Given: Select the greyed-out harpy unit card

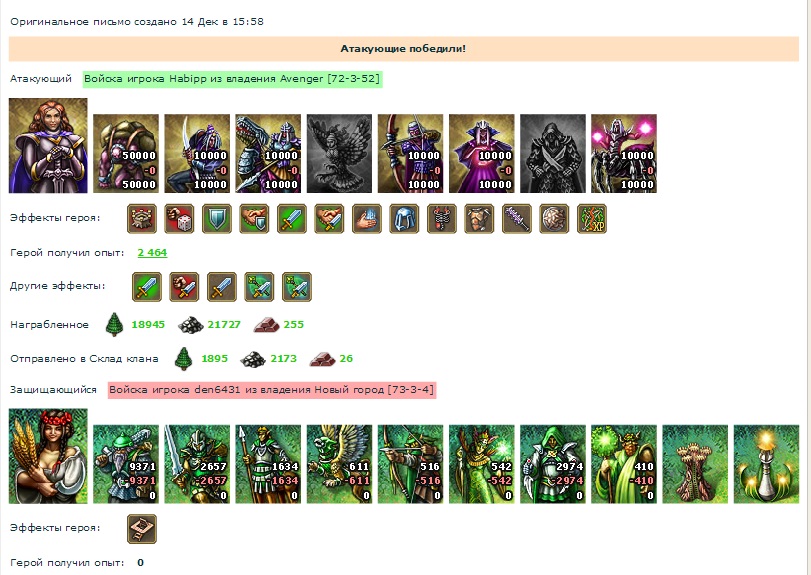Looking at the screenshot, I should pos(339,154).
